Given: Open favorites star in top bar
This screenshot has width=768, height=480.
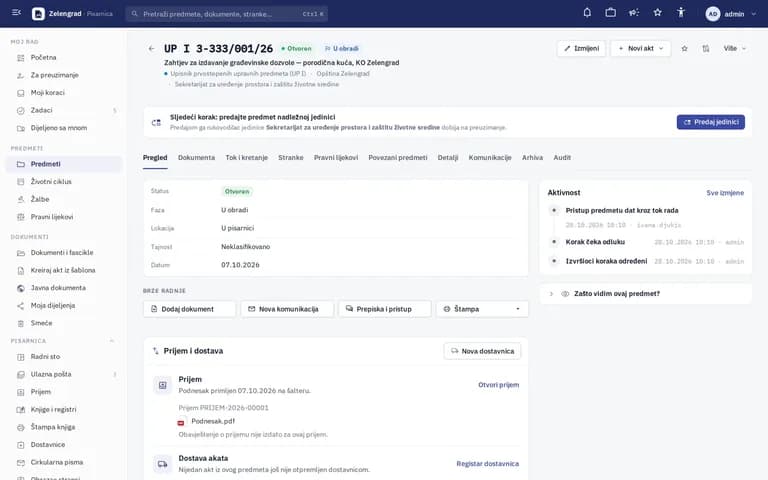Looking at the screenshot, I should (657, 13).
